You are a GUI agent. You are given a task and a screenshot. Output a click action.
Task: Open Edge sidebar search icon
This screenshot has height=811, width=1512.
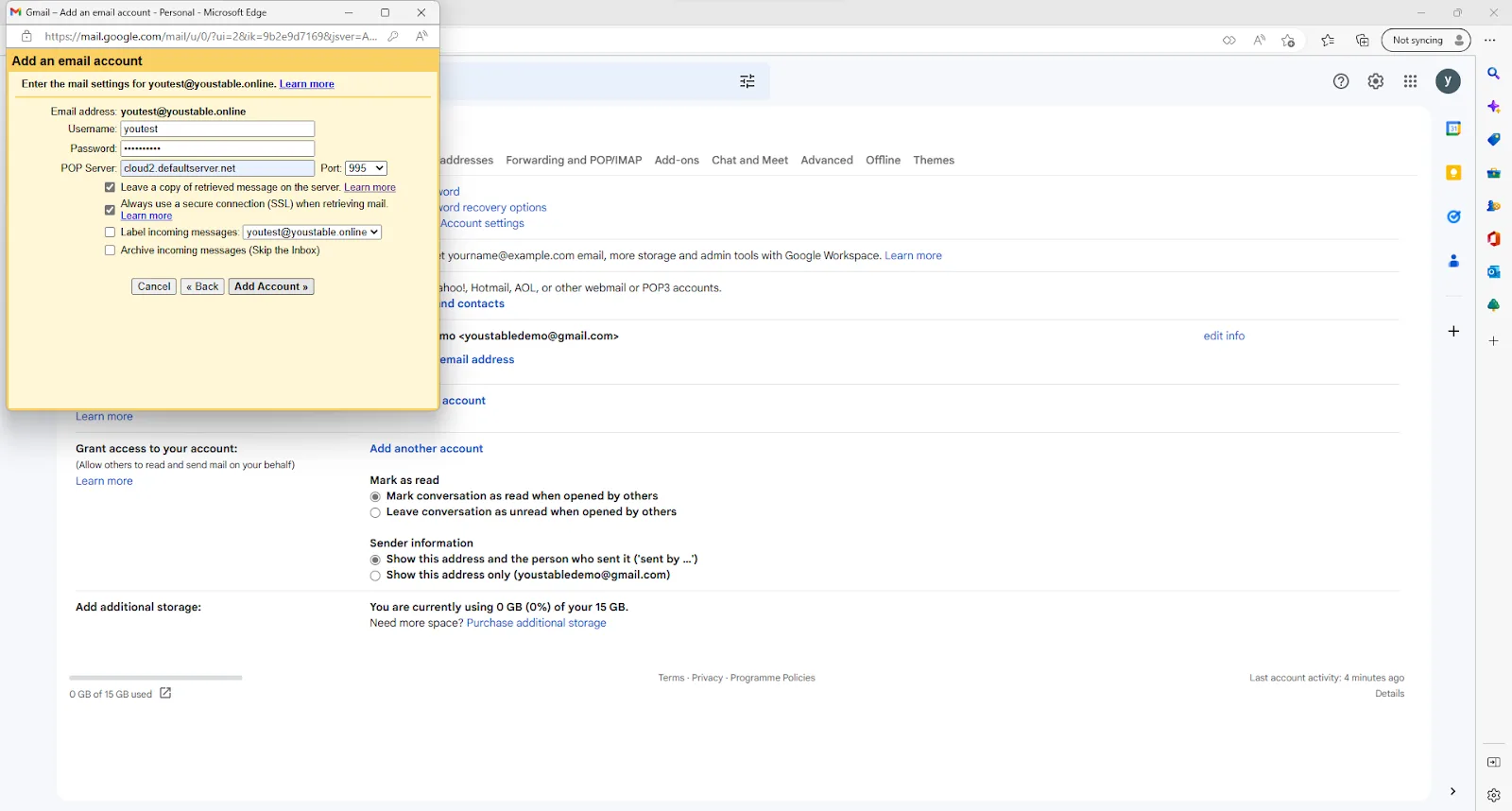pyautogui.click(x=1494, y=74)
